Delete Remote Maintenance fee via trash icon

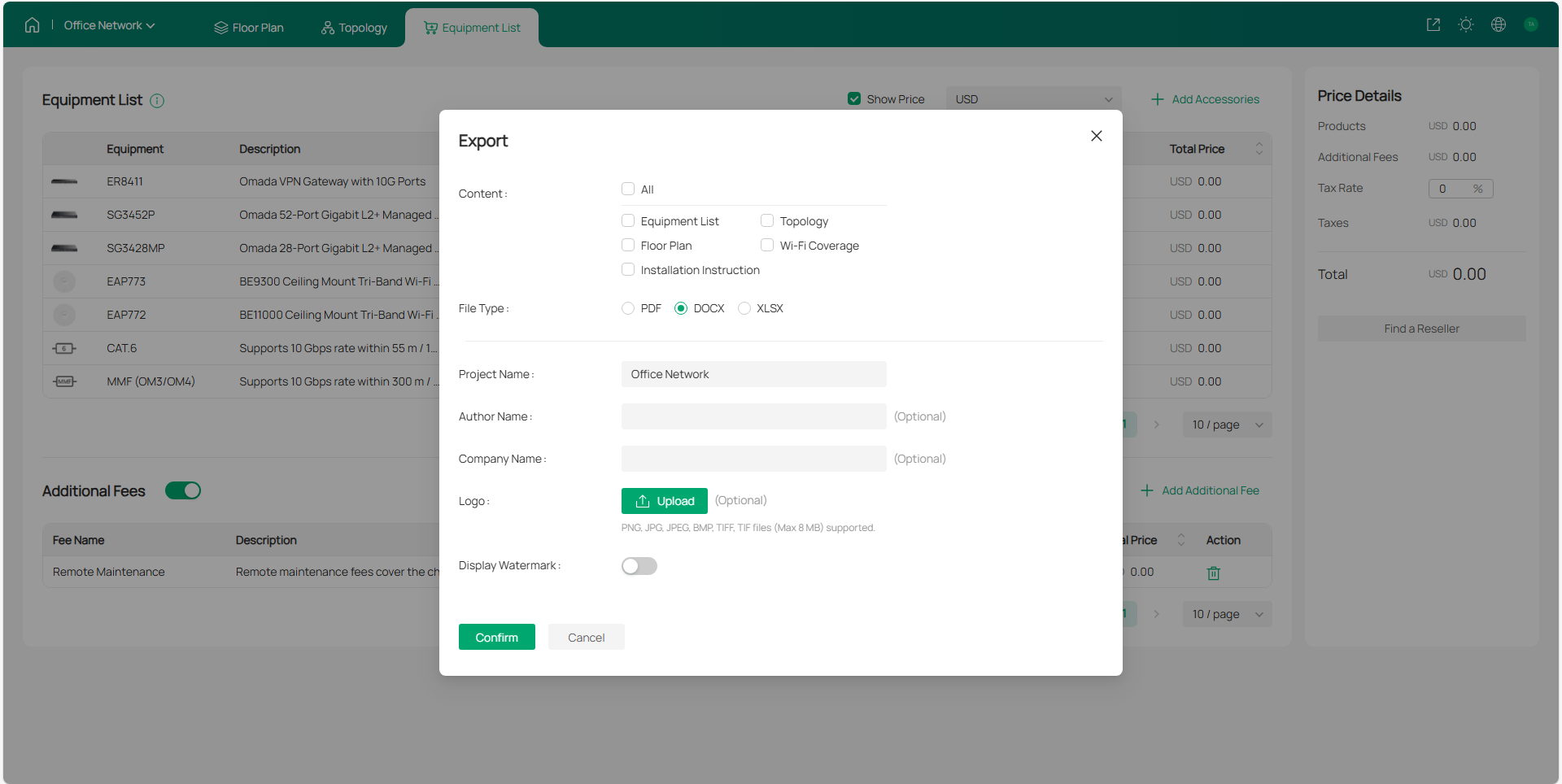pyautogui.click(x=1213, y=573)
